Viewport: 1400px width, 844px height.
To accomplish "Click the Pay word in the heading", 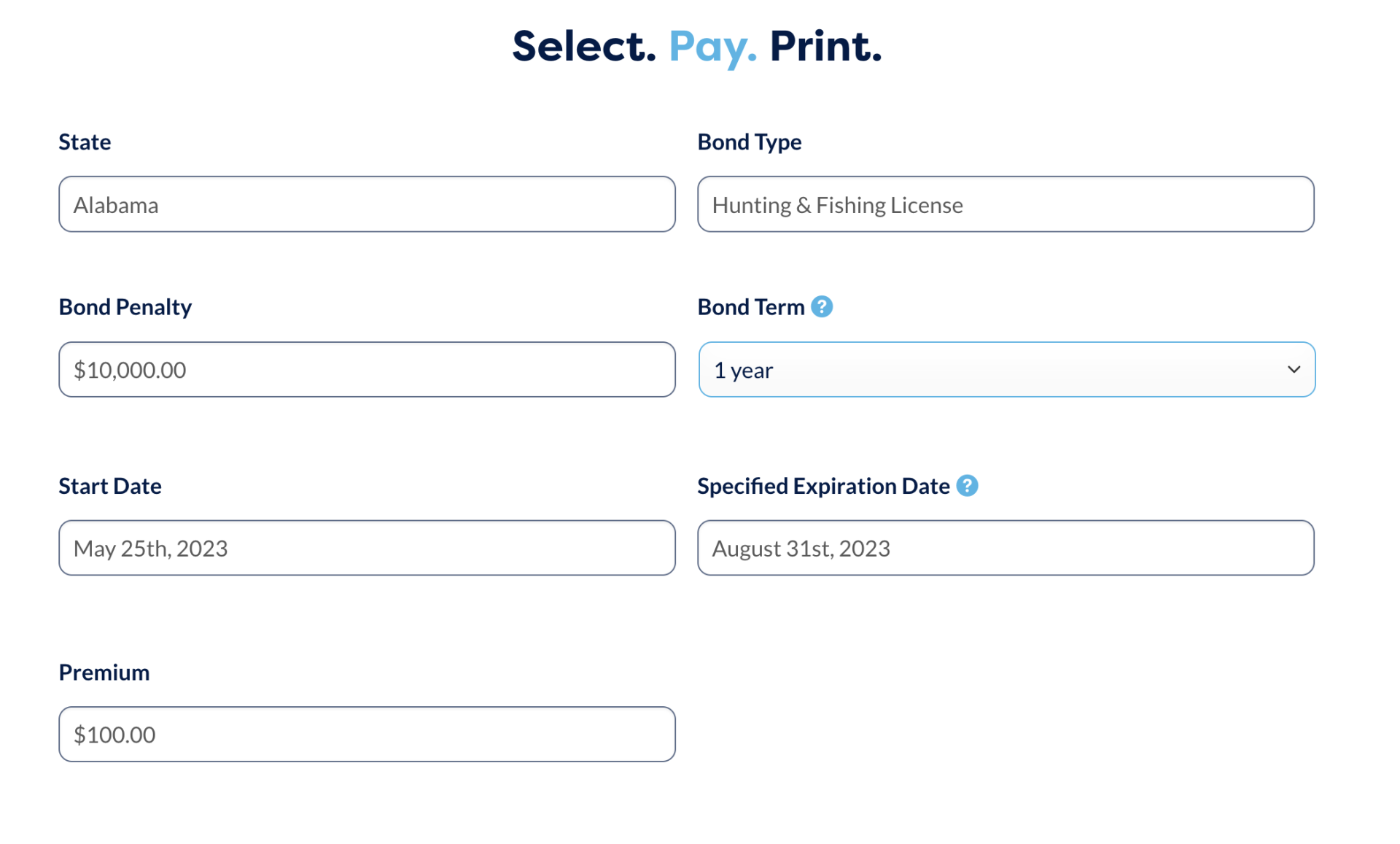I will click(x=713, y=47).
